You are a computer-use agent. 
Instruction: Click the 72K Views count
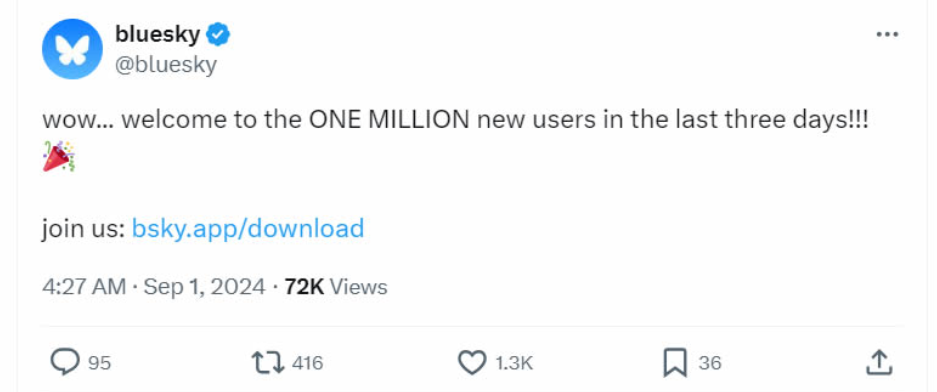tap(336, 287)
